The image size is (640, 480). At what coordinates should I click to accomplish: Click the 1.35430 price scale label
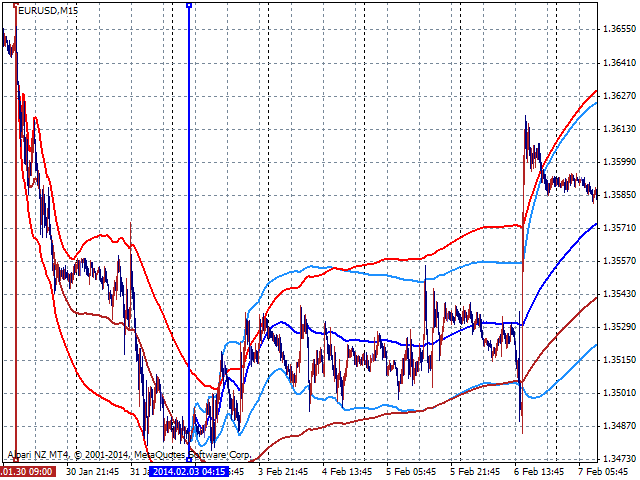(x=619, y=294)
